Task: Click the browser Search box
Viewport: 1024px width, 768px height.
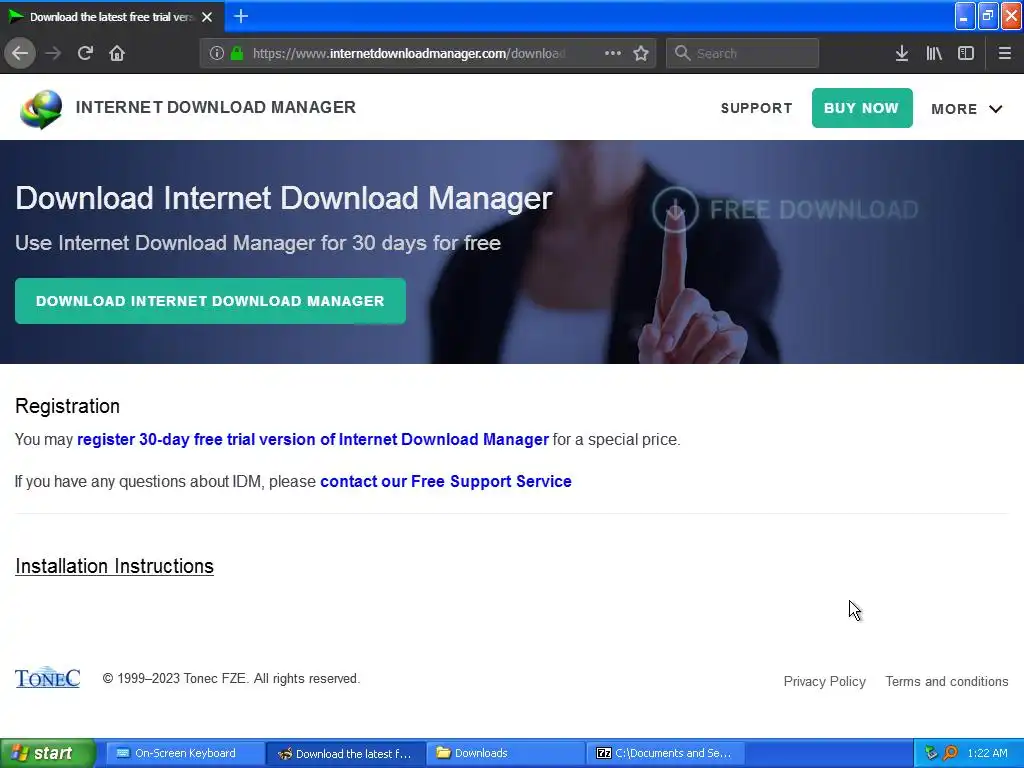Action: (743, 53)
